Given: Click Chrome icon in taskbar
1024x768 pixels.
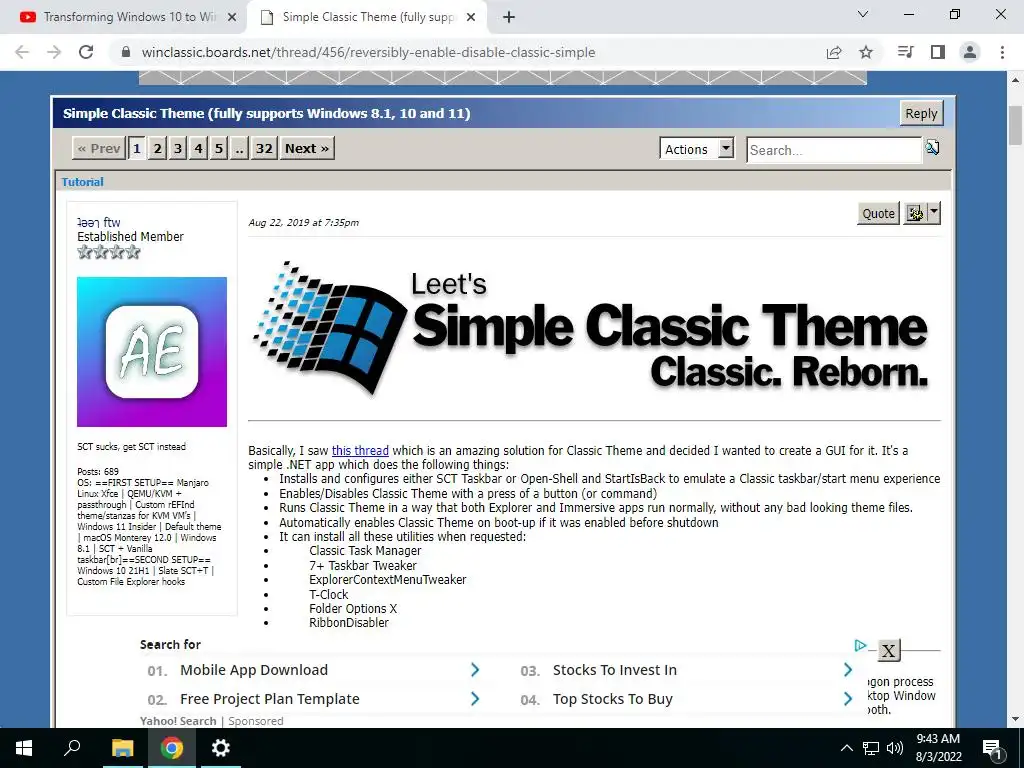Looking at the screenshot, I should [172, 748].
